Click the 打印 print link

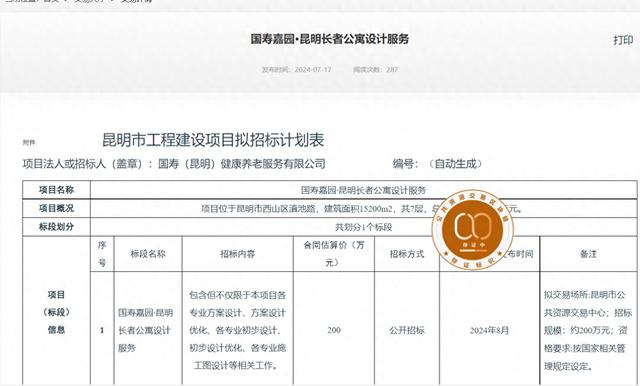click(623, 40)
